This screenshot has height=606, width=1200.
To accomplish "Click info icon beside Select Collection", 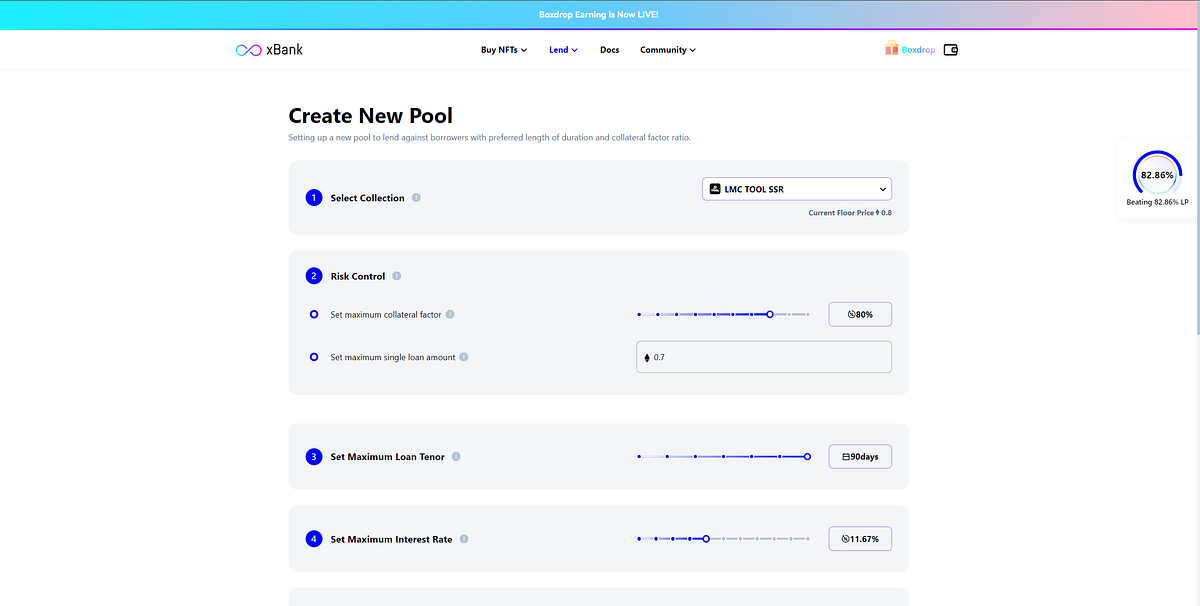I will pos(416,198).
